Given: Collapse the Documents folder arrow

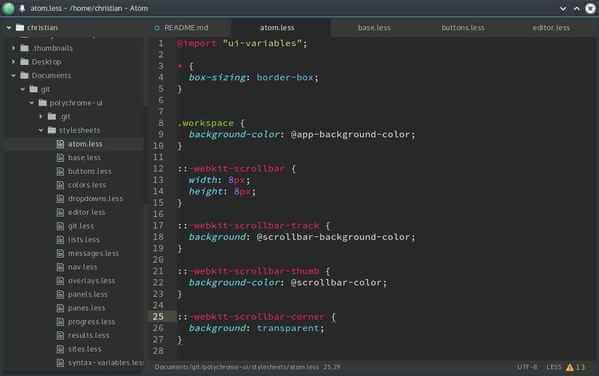Looking at the screenshot, I should (x=13, y=76).
